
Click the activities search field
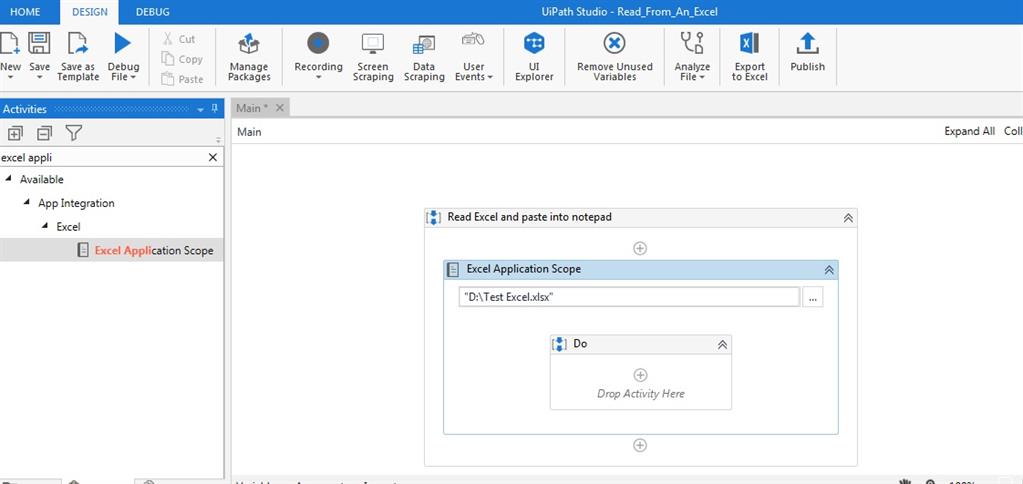click(x=103, y=157)
